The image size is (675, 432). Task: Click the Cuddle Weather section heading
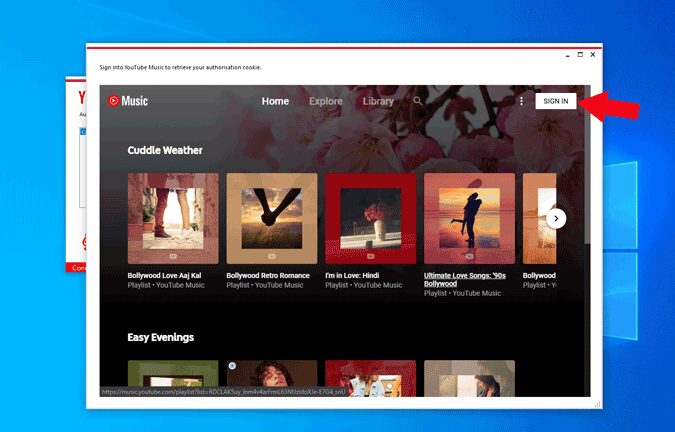165,150
